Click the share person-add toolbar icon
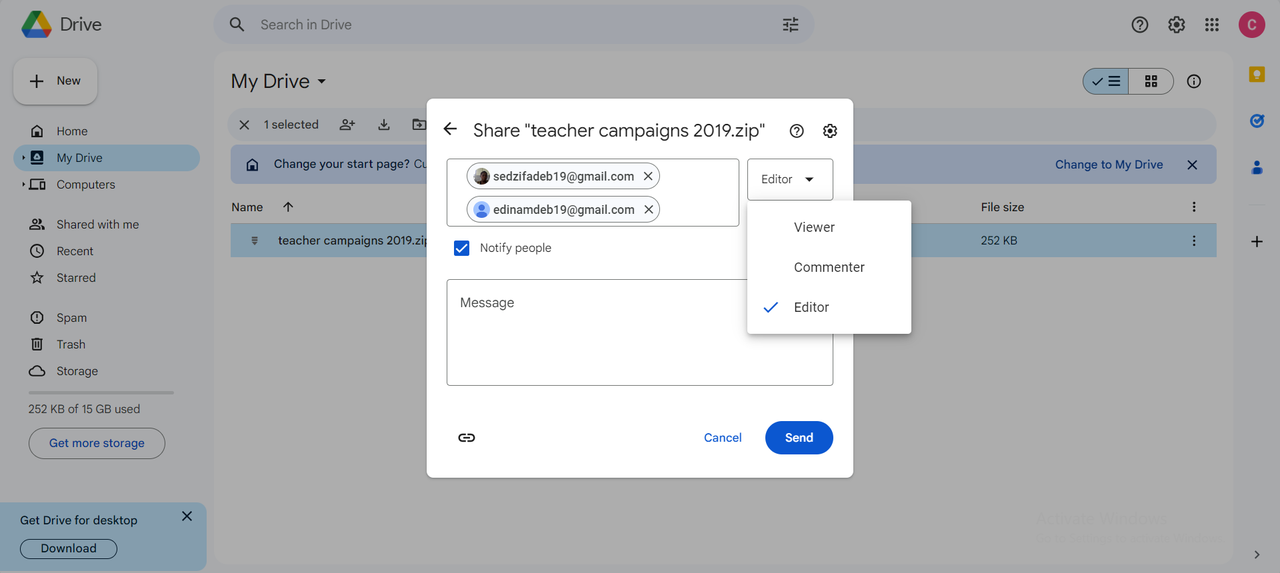Viewport: 1280px width, 573px height. pos(347,125)
